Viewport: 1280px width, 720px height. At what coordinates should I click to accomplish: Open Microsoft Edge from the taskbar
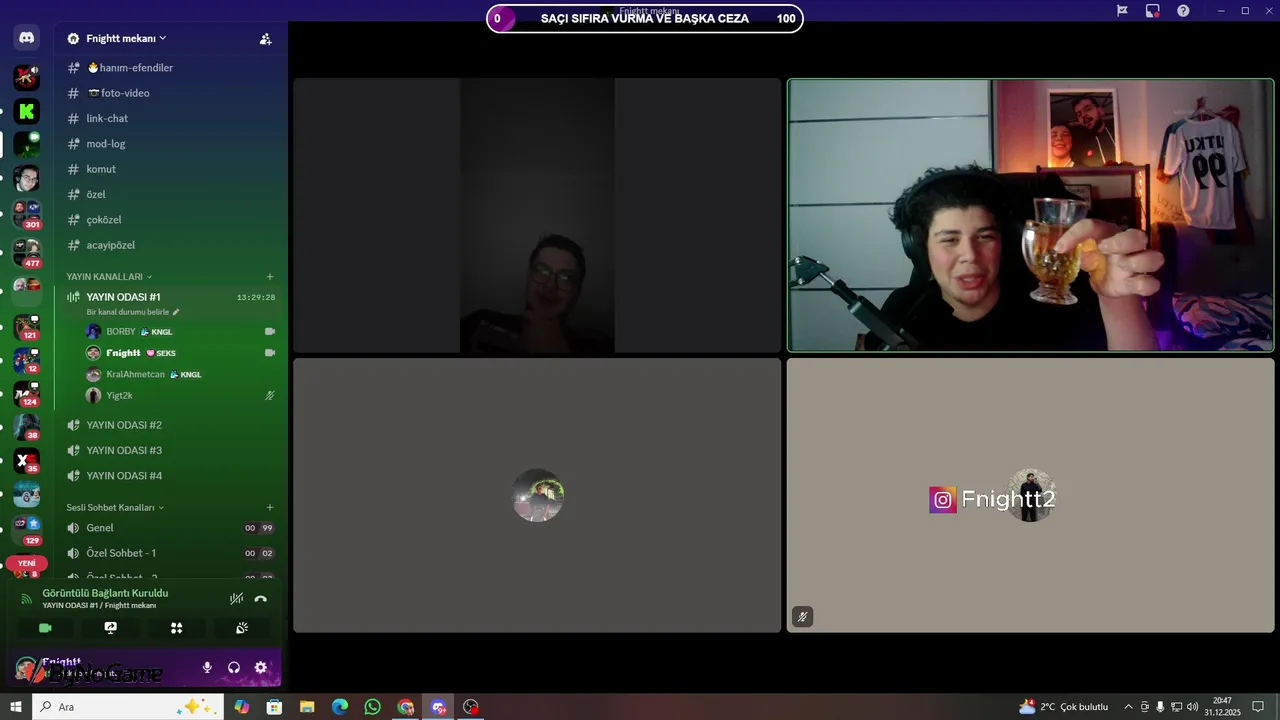point(340,707)
